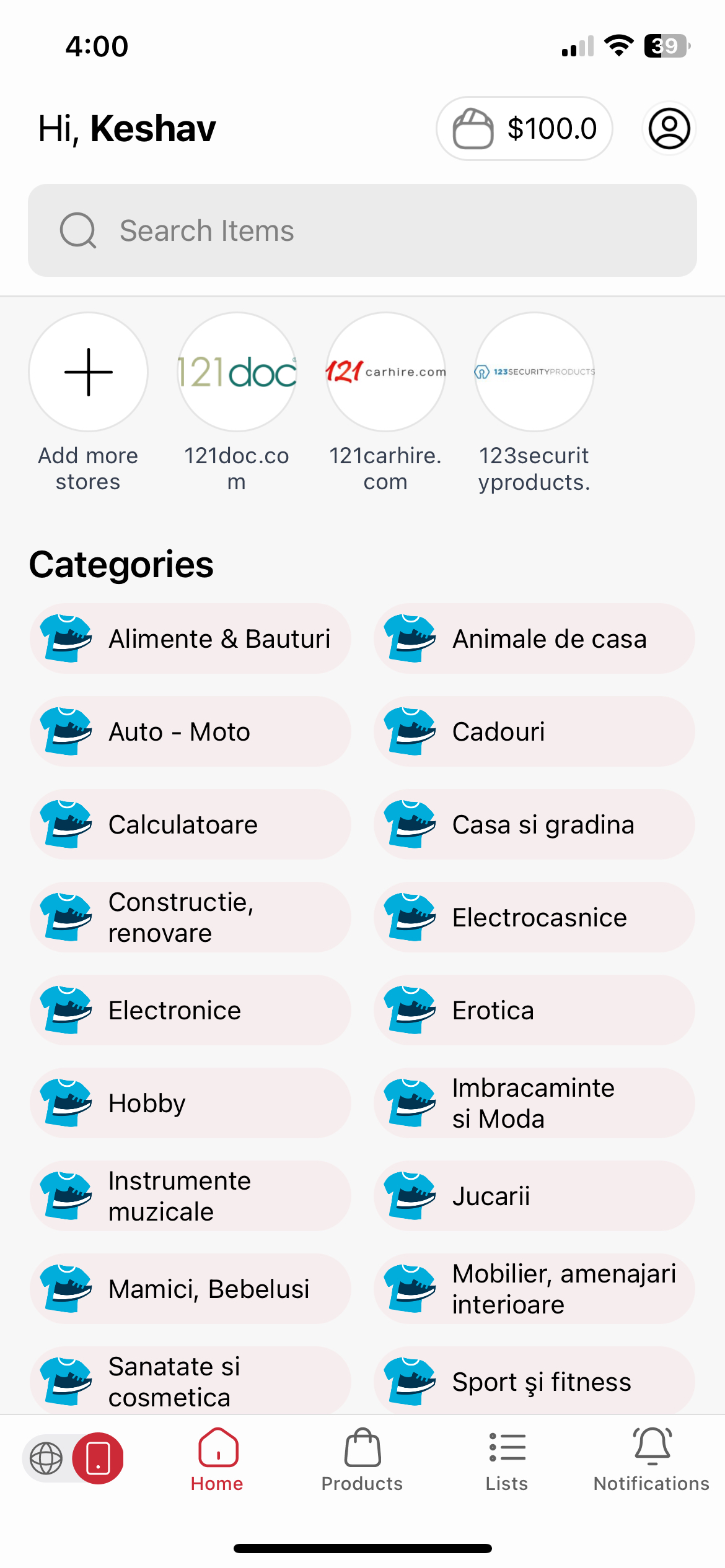Open the Notifications bell tab
Image resolution: width=725 pixels, height=1568 pixels.
pyautogui.click(x=651, y=1460)
